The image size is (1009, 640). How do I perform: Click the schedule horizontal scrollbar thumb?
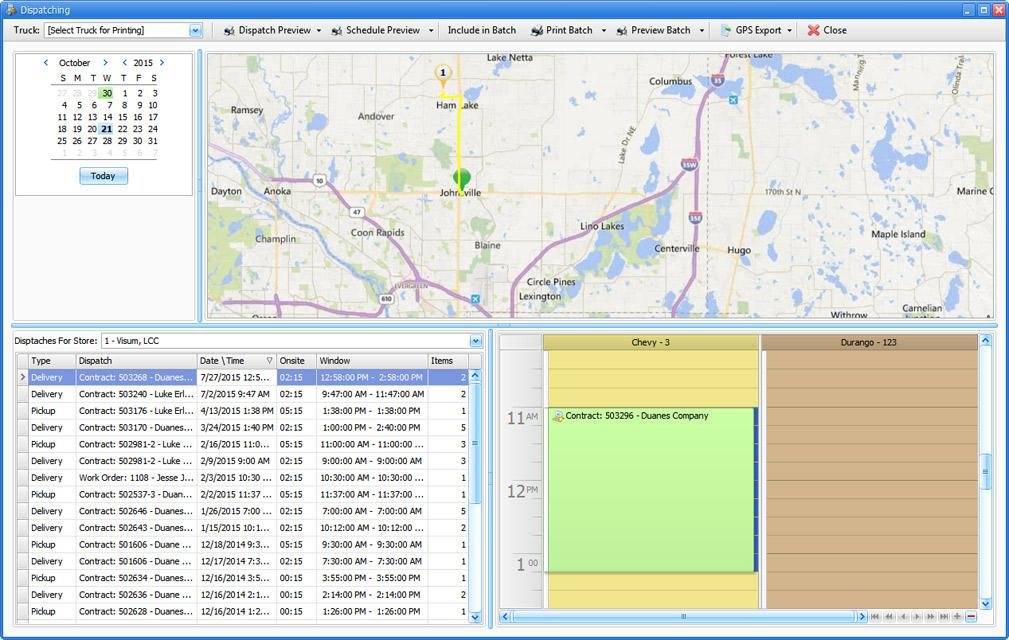coord(684,617)
